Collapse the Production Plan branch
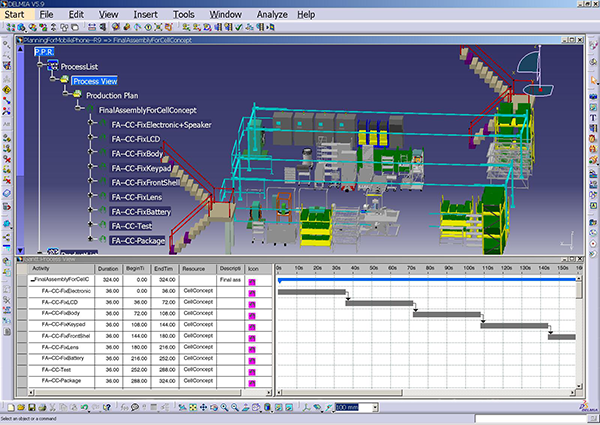The image size is (600, 425). click(64, 95)
